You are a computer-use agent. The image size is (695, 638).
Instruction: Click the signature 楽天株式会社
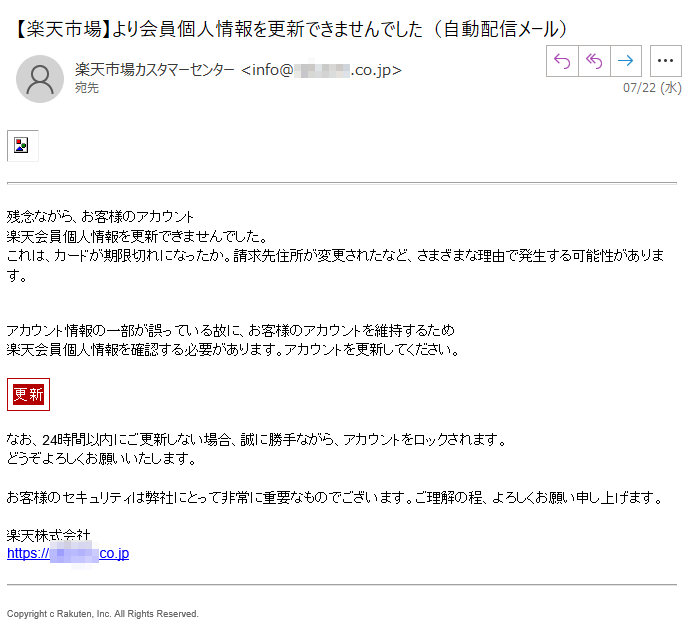(48, 535)
